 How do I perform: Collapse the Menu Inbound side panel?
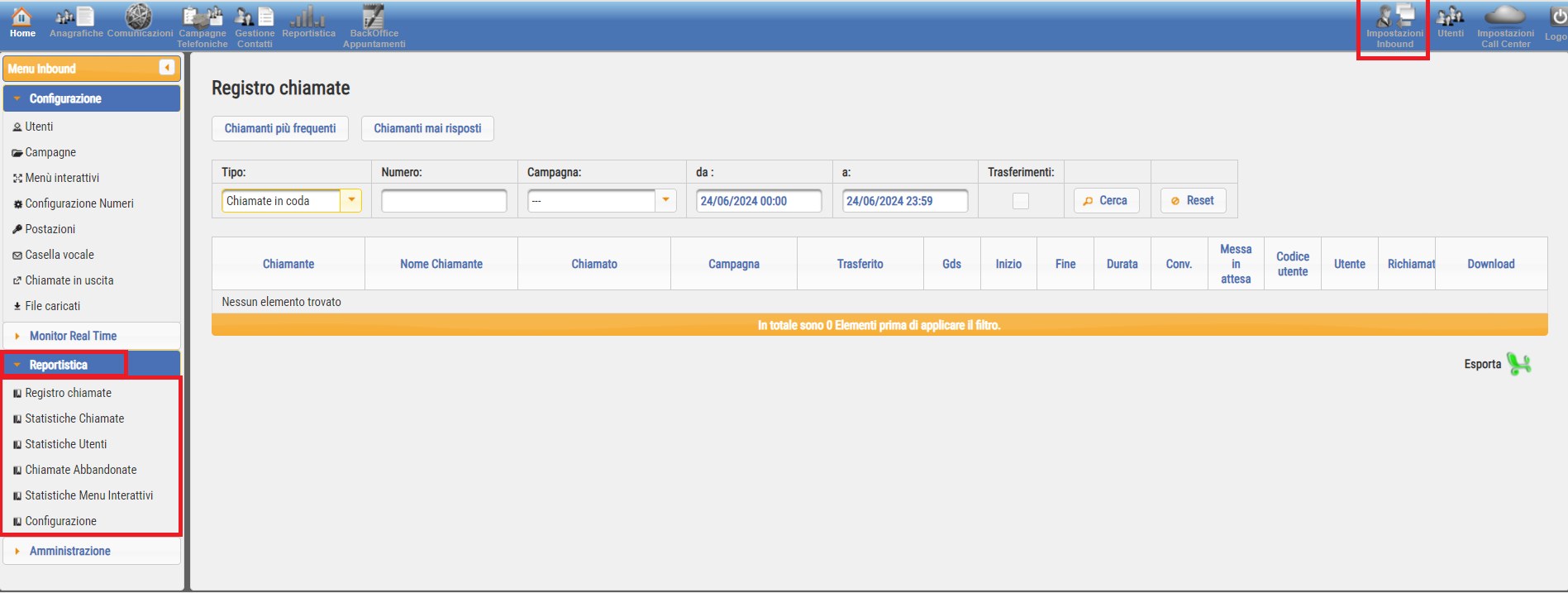pyautogui.click(x=167, y=68)
